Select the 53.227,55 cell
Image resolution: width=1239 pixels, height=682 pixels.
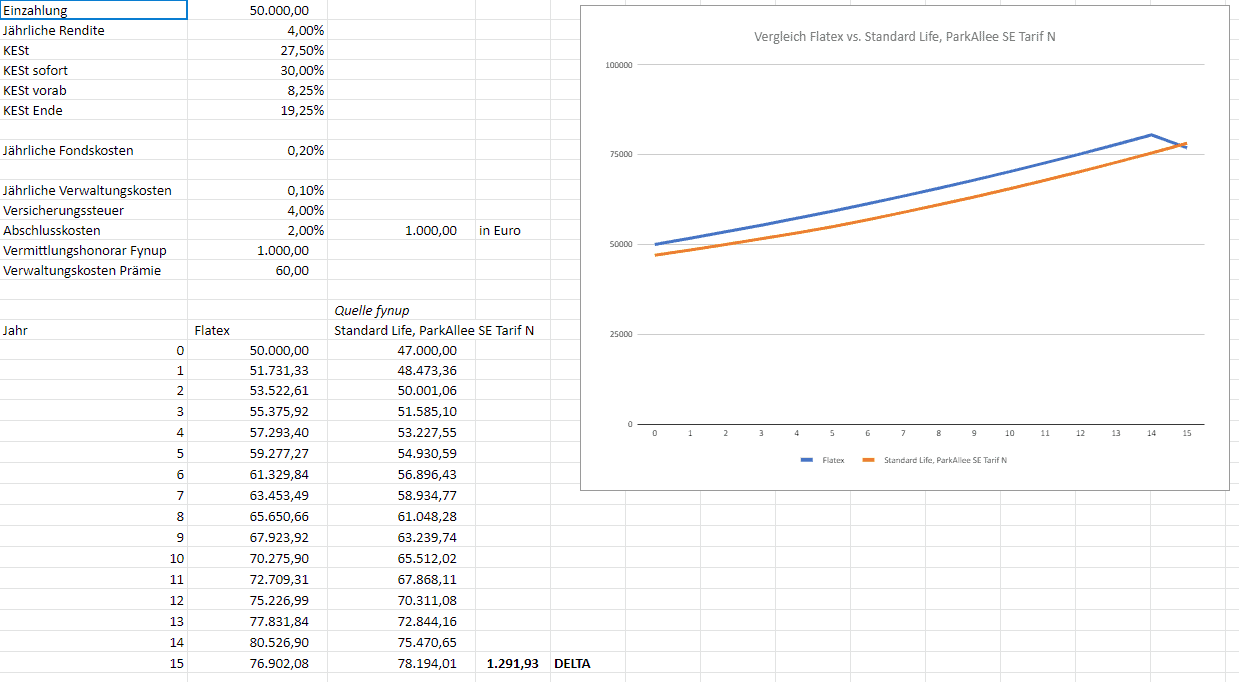(401, 432)
